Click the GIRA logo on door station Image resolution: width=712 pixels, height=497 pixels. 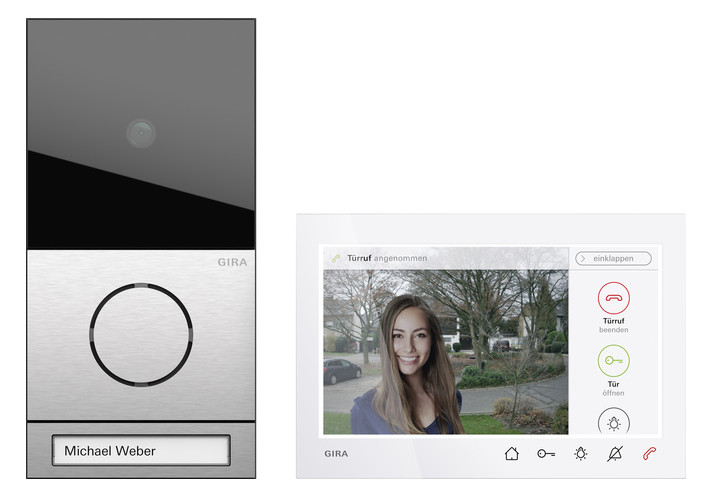click(x=232, y=263)
